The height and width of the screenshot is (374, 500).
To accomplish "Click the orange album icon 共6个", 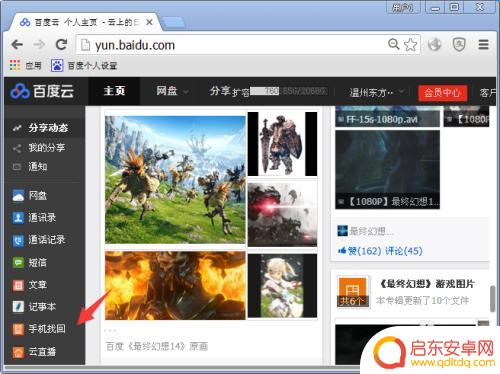I will point(353,292).
